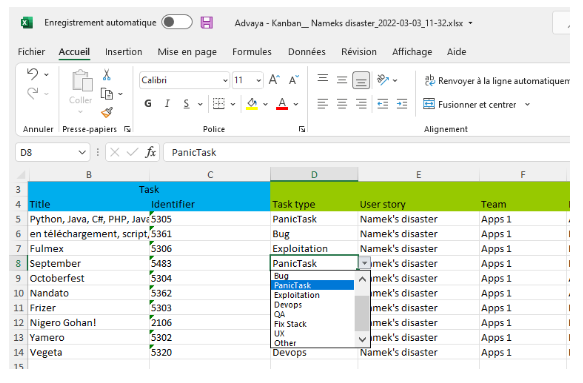Open the Fichier menu
Image resolution: width=583 pixels, height=383 pixels.
click(31, 52)
